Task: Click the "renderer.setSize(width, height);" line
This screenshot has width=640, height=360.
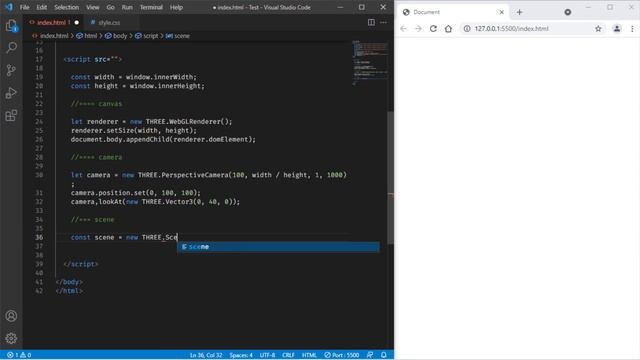Action: (x=133, y=131)
